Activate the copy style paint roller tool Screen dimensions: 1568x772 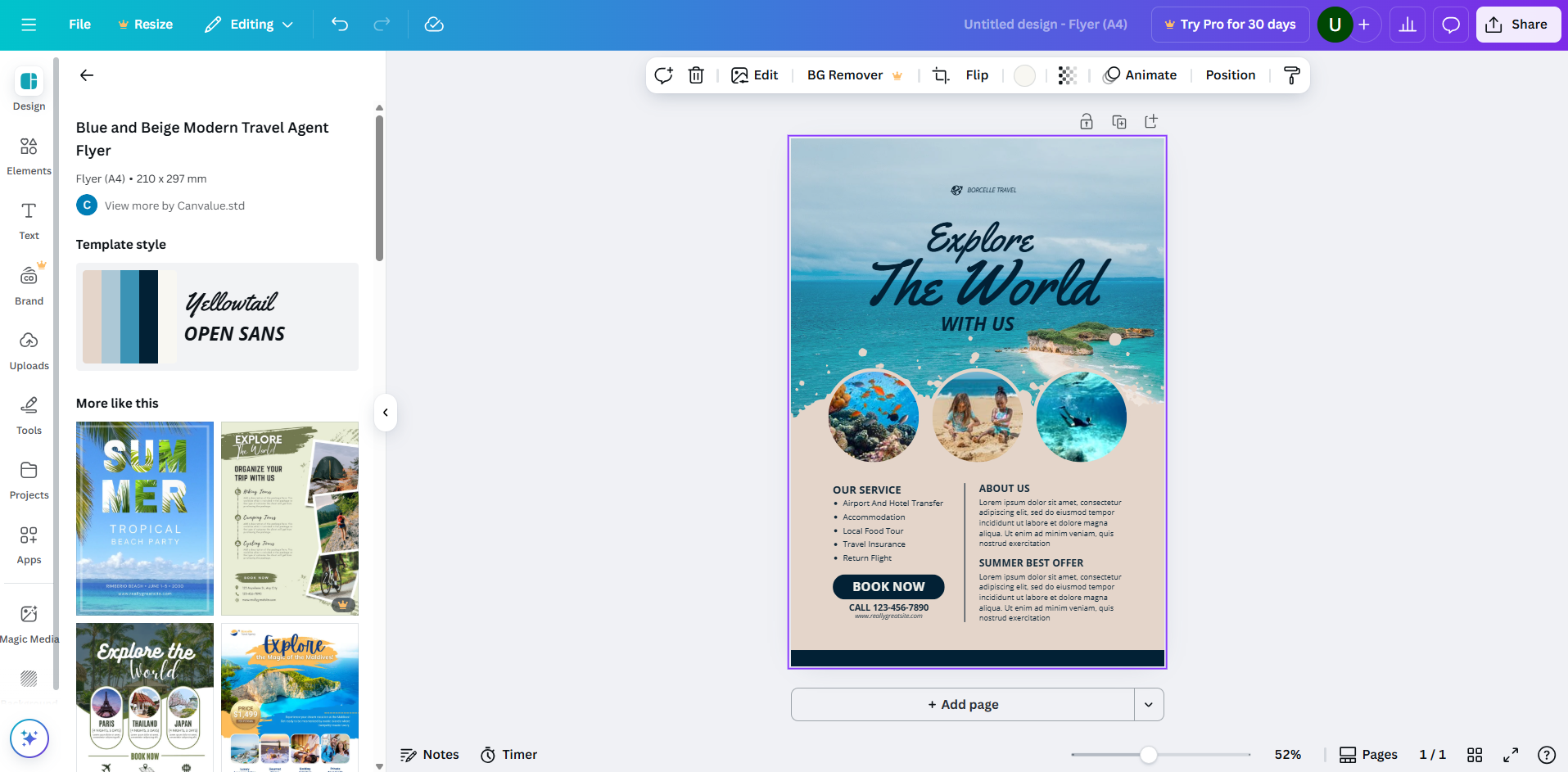click(1291, 74)
